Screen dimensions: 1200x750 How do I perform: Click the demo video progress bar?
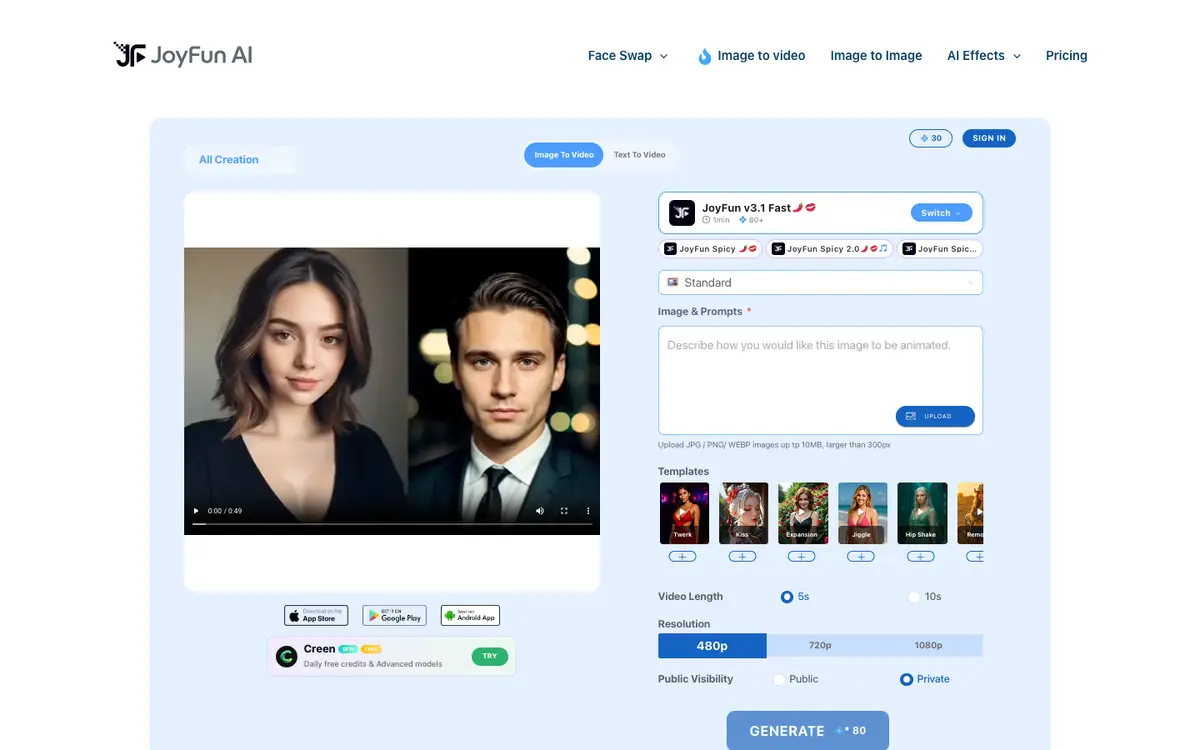click(392, 524)
